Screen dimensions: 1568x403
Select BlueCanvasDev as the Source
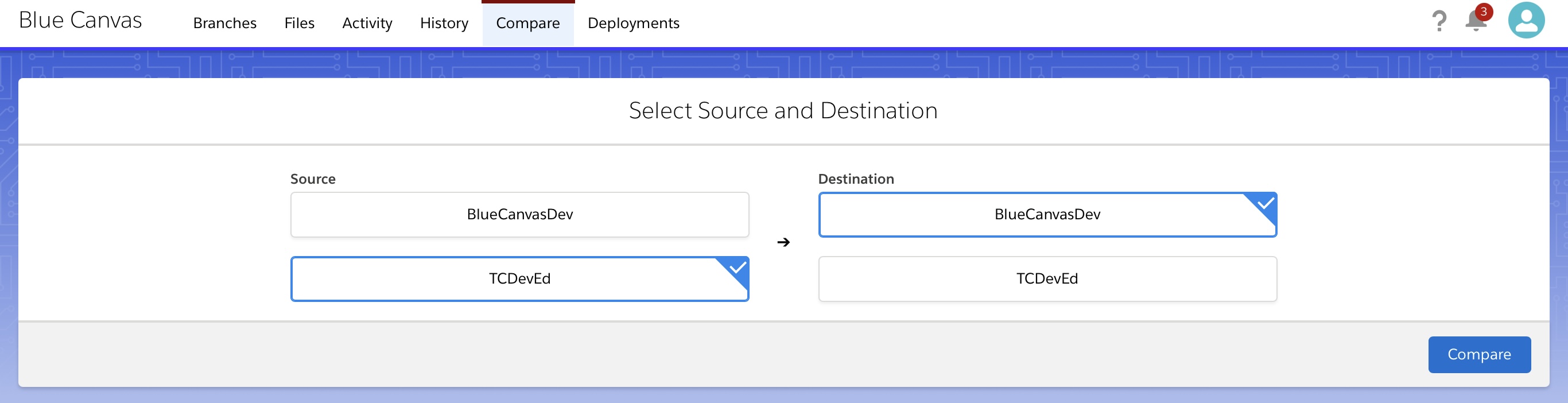pyautogui.click(x=519, y=214)
